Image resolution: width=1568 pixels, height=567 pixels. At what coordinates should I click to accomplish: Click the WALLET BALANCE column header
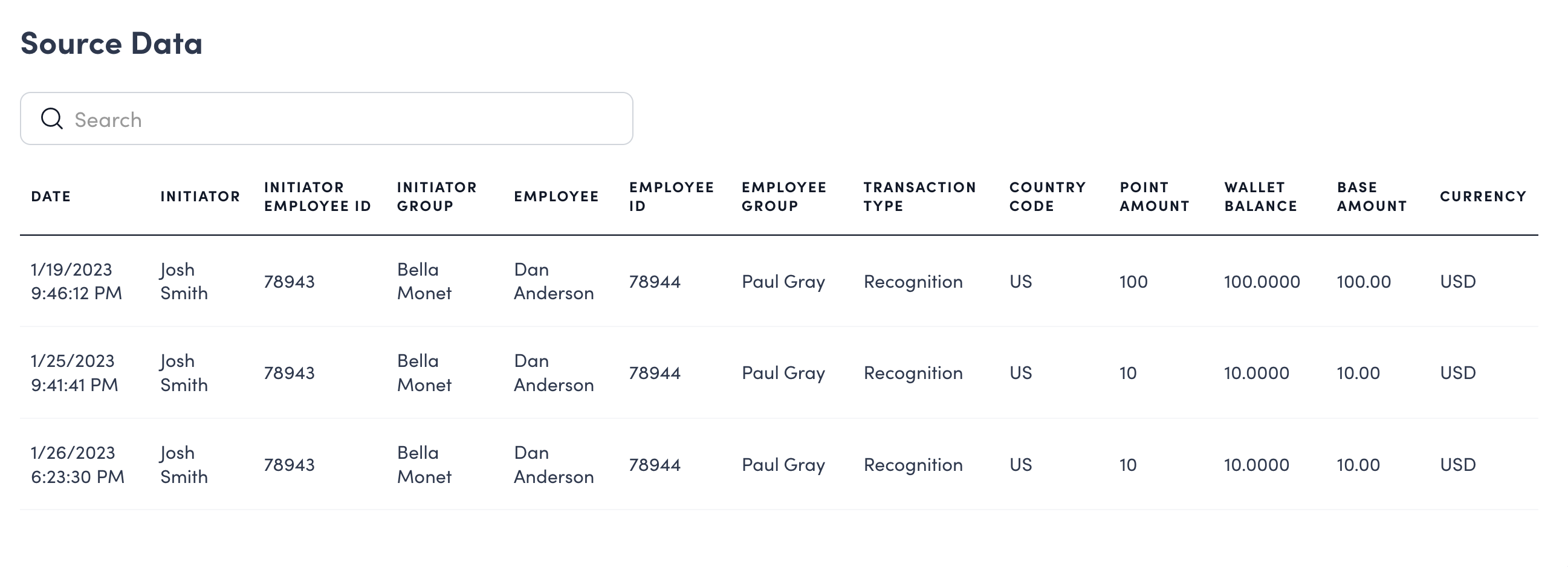tap(1260, 196)
